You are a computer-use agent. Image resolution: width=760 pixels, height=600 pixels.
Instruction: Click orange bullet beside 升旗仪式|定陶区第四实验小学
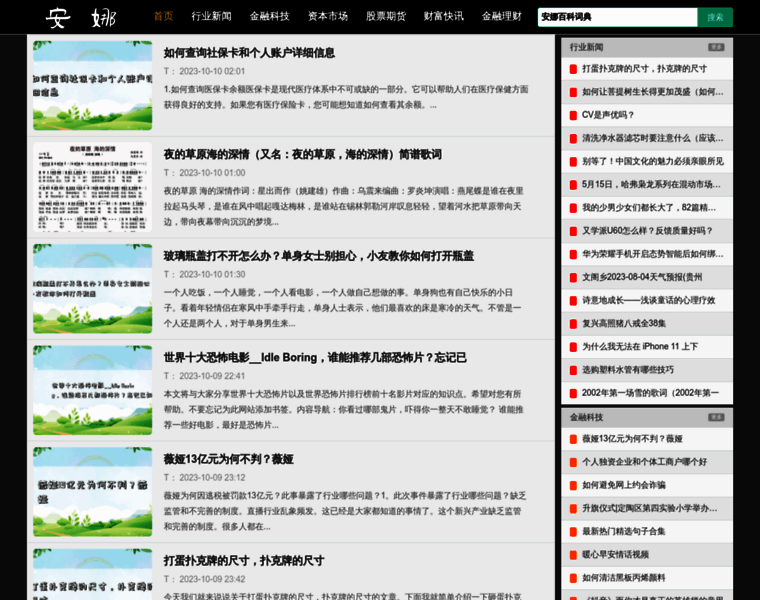pyautogui.click(x=573, y=509)
